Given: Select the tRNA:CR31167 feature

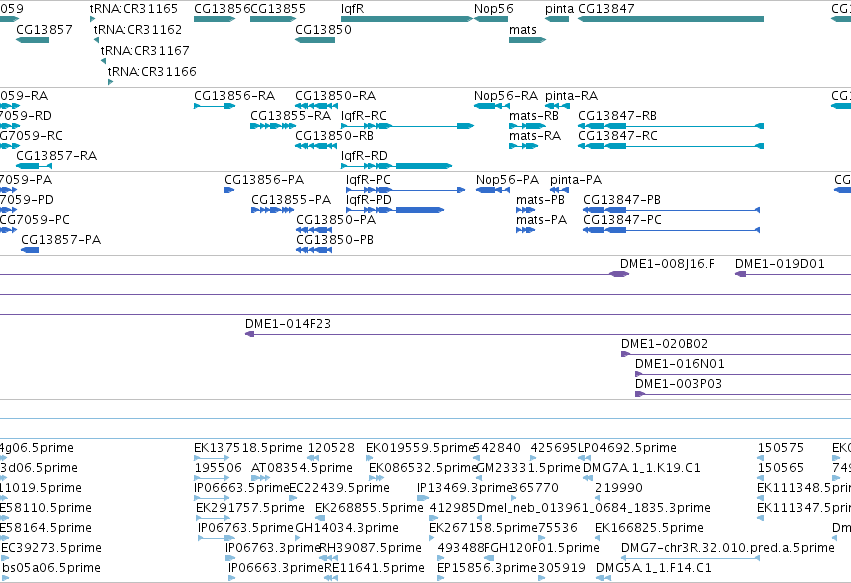Looking at the screenshot, I should [103, 61].
